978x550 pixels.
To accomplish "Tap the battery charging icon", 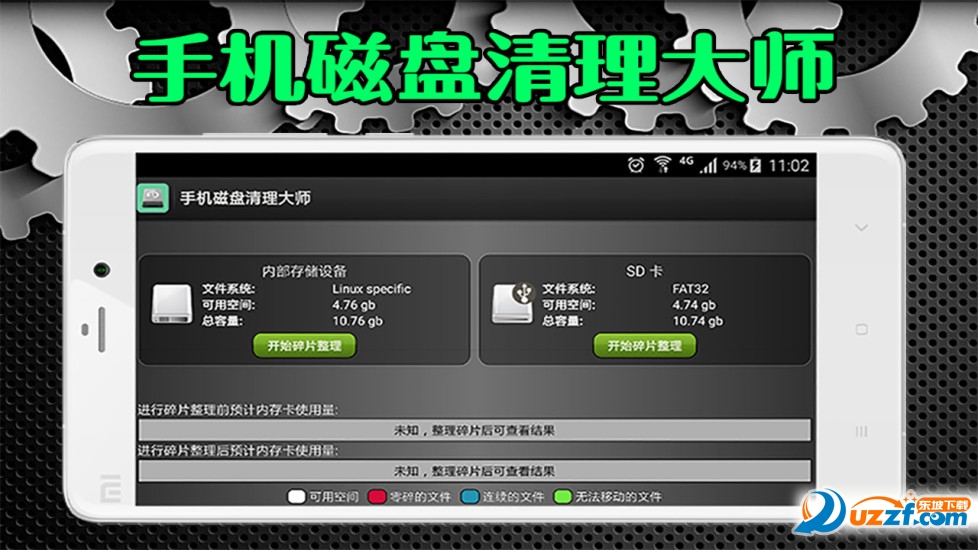I will click(755, 165).
